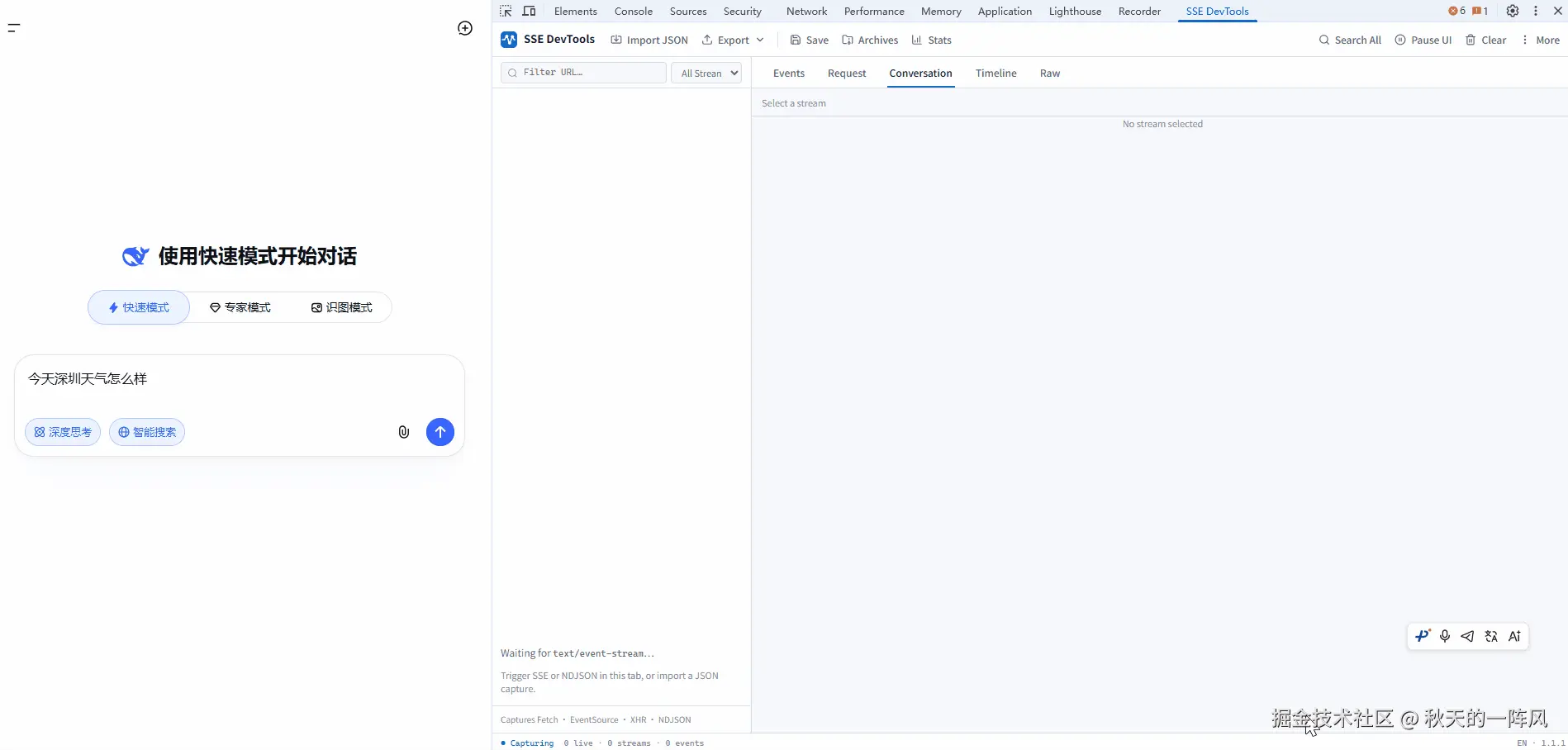
Task: Open the Performance tab
Action: [x=874, y=11]
